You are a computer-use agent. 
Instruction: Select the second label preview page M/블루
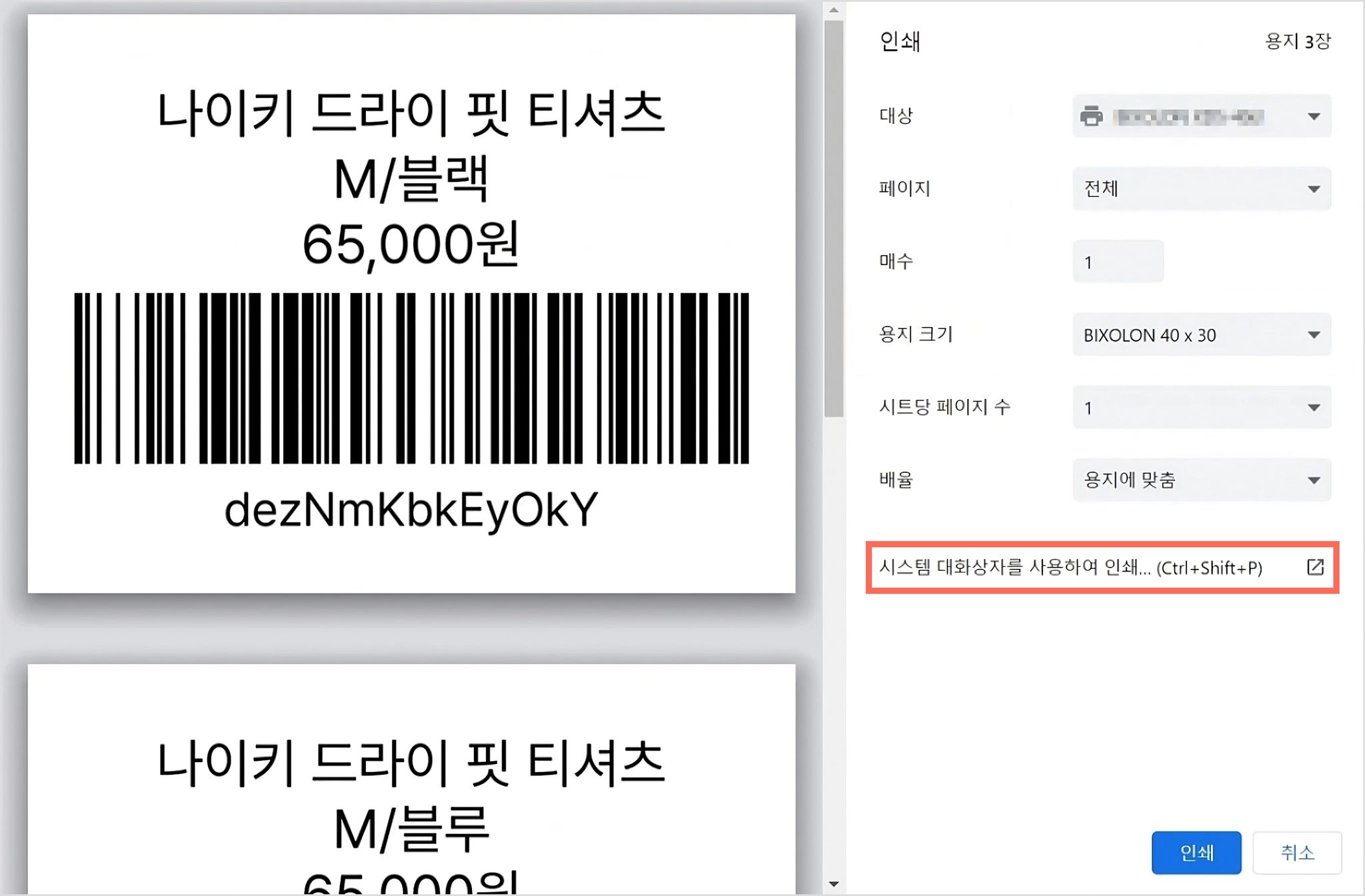pos(411,779)
